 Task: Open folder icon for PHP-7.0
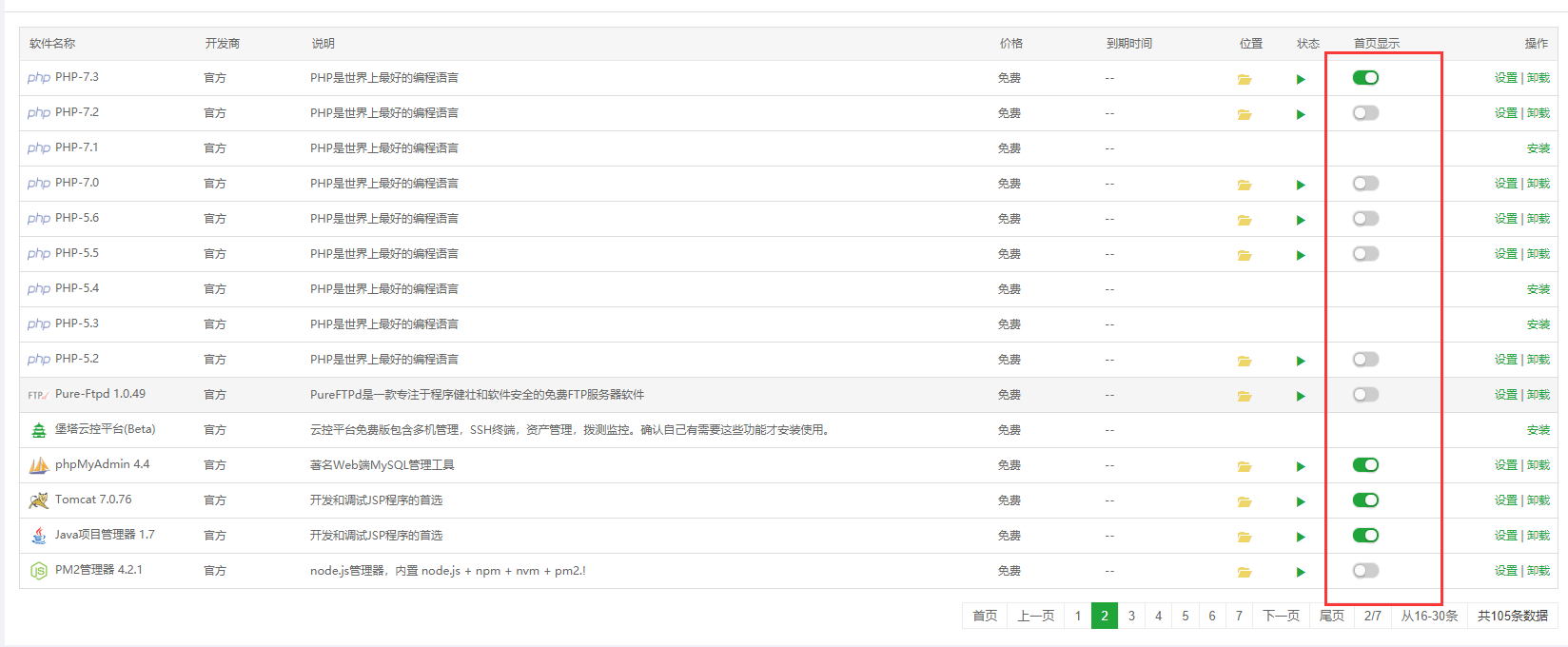click(x=1245, y=185)
